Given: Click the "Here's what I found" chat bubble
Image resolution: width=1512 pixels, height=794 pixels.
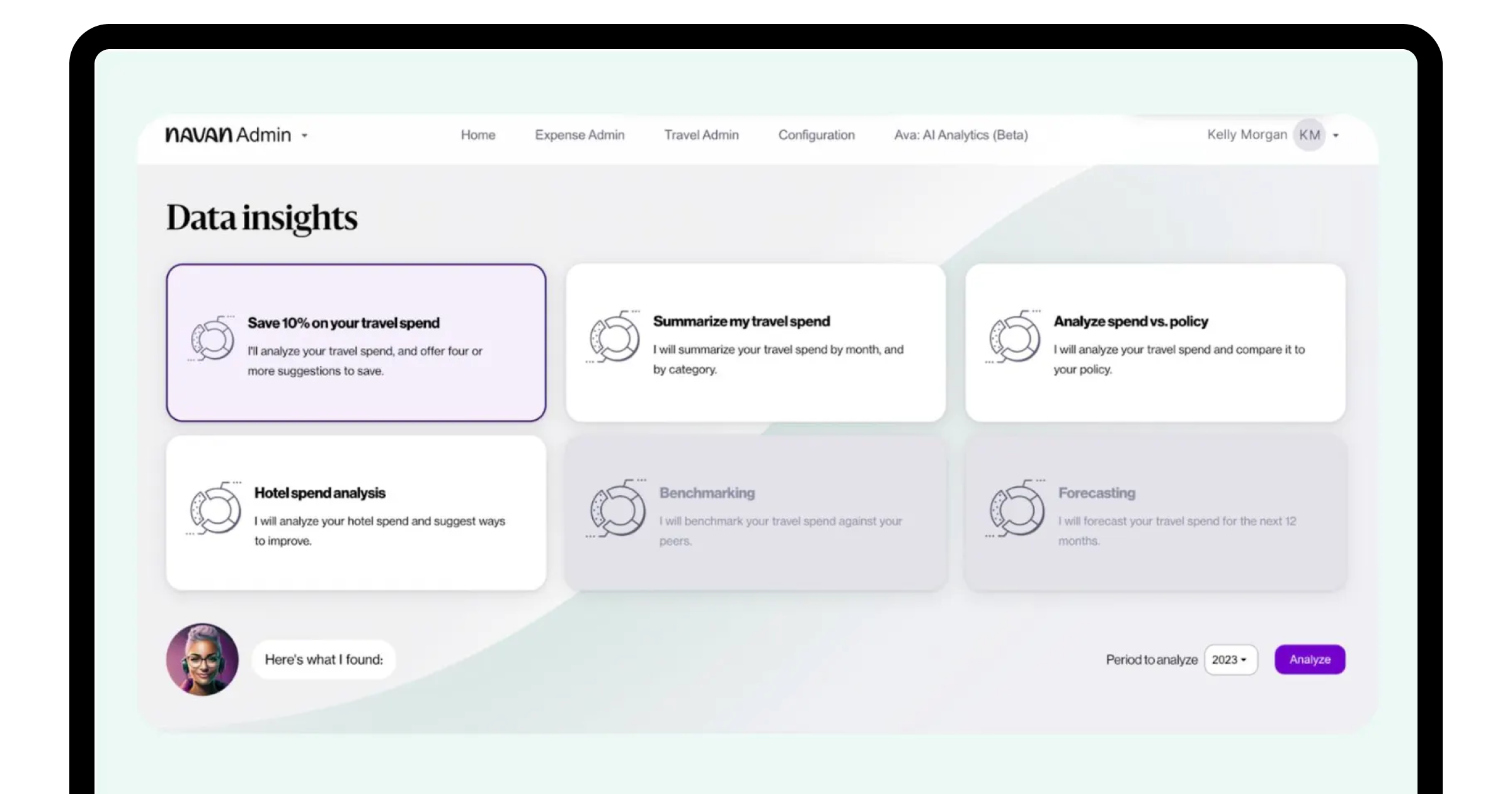Looking at the screenshot, I should click(x=324, y=660).
